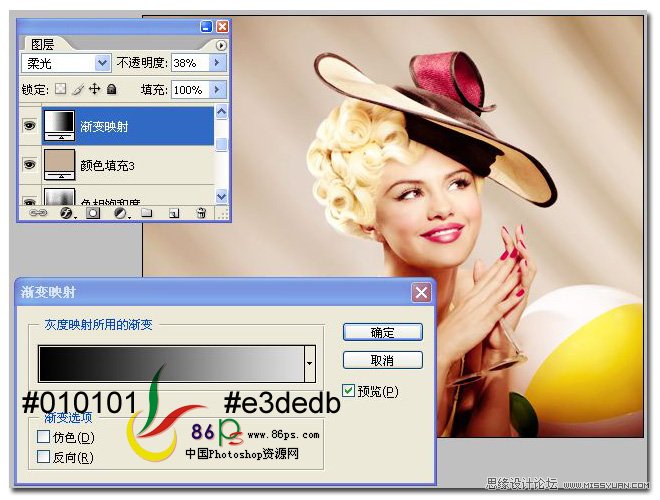
Task: Click the create new layer icon
Action: pyautogui.click(x=174, y=213)
